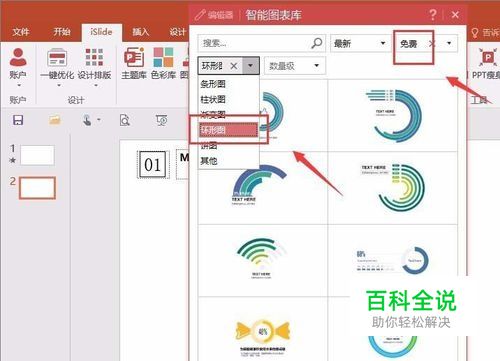Click the open folder icon

55,120
